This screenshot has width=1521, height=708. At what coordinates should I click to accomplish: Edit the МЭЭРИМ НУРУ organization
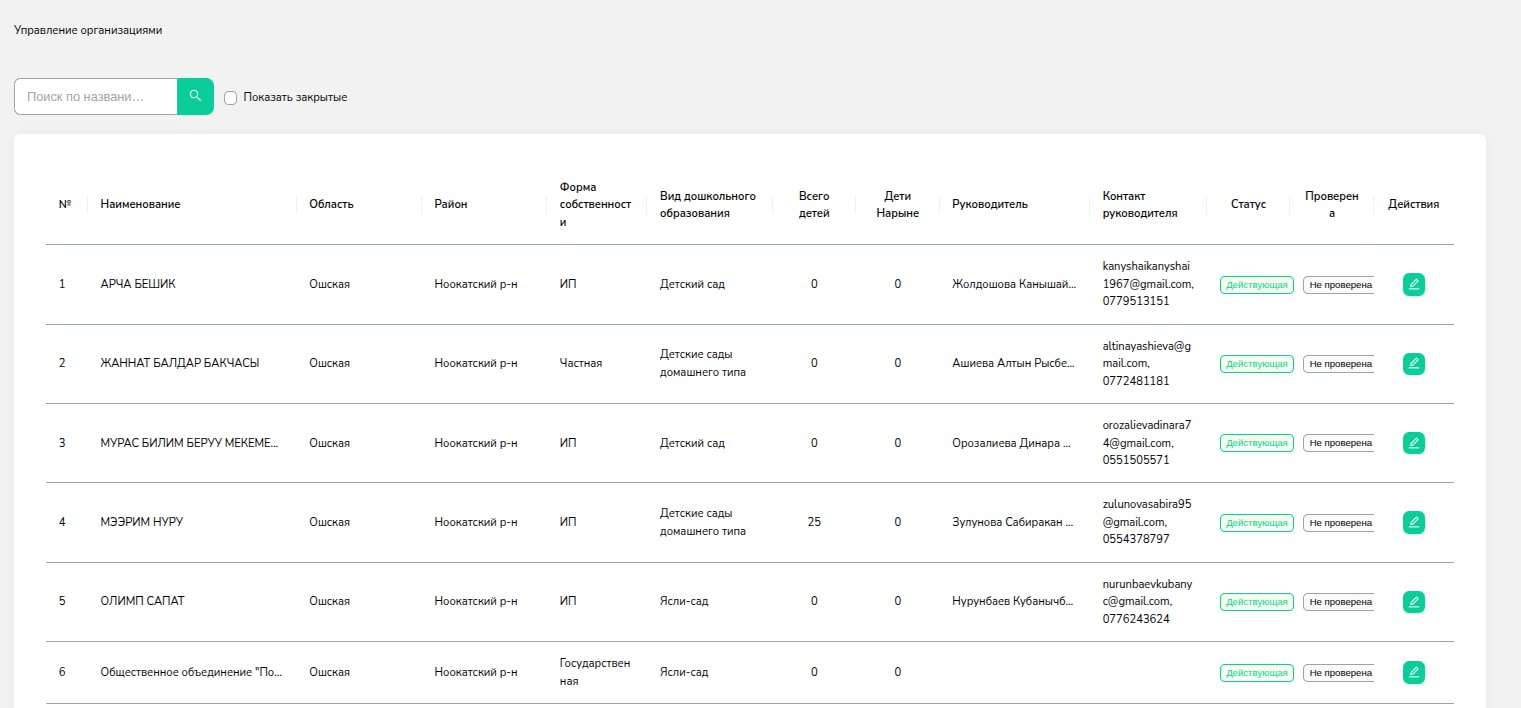pos(1413,522)
